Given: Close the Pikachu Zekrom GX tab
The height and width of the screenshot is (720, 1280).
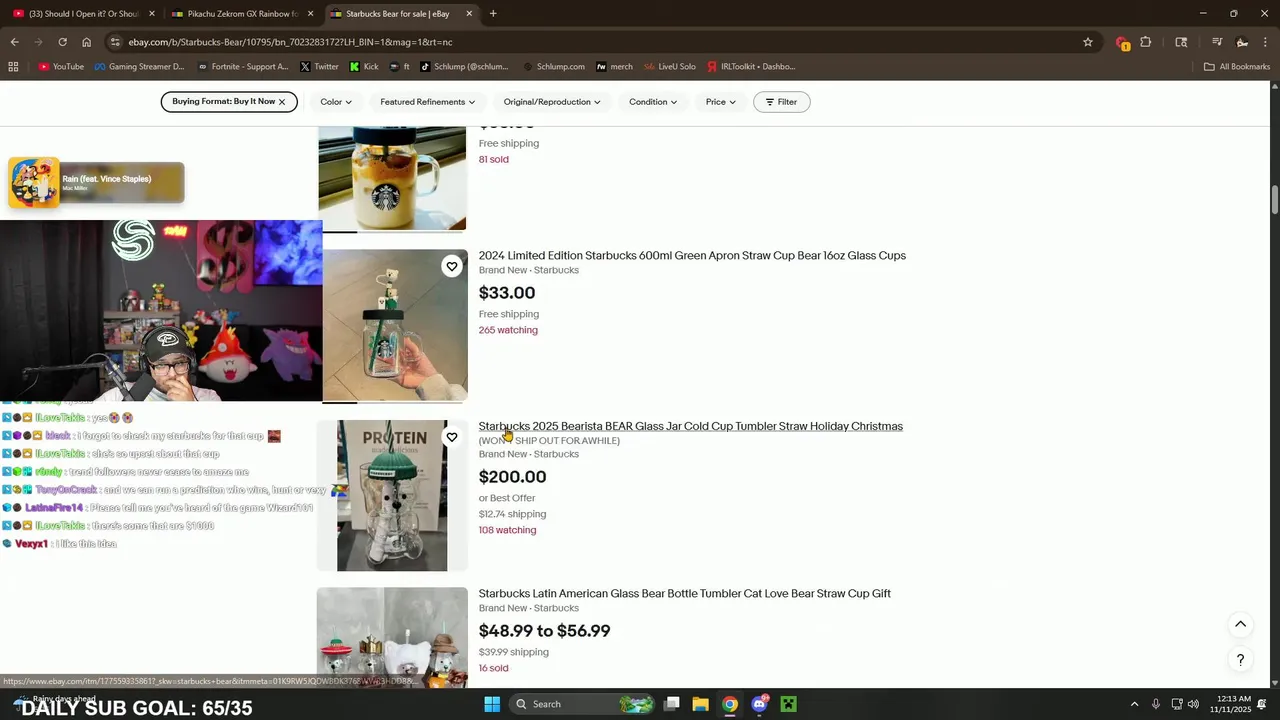Looking at the screenshot, I should pyautogui.click(x=311, y=14).
